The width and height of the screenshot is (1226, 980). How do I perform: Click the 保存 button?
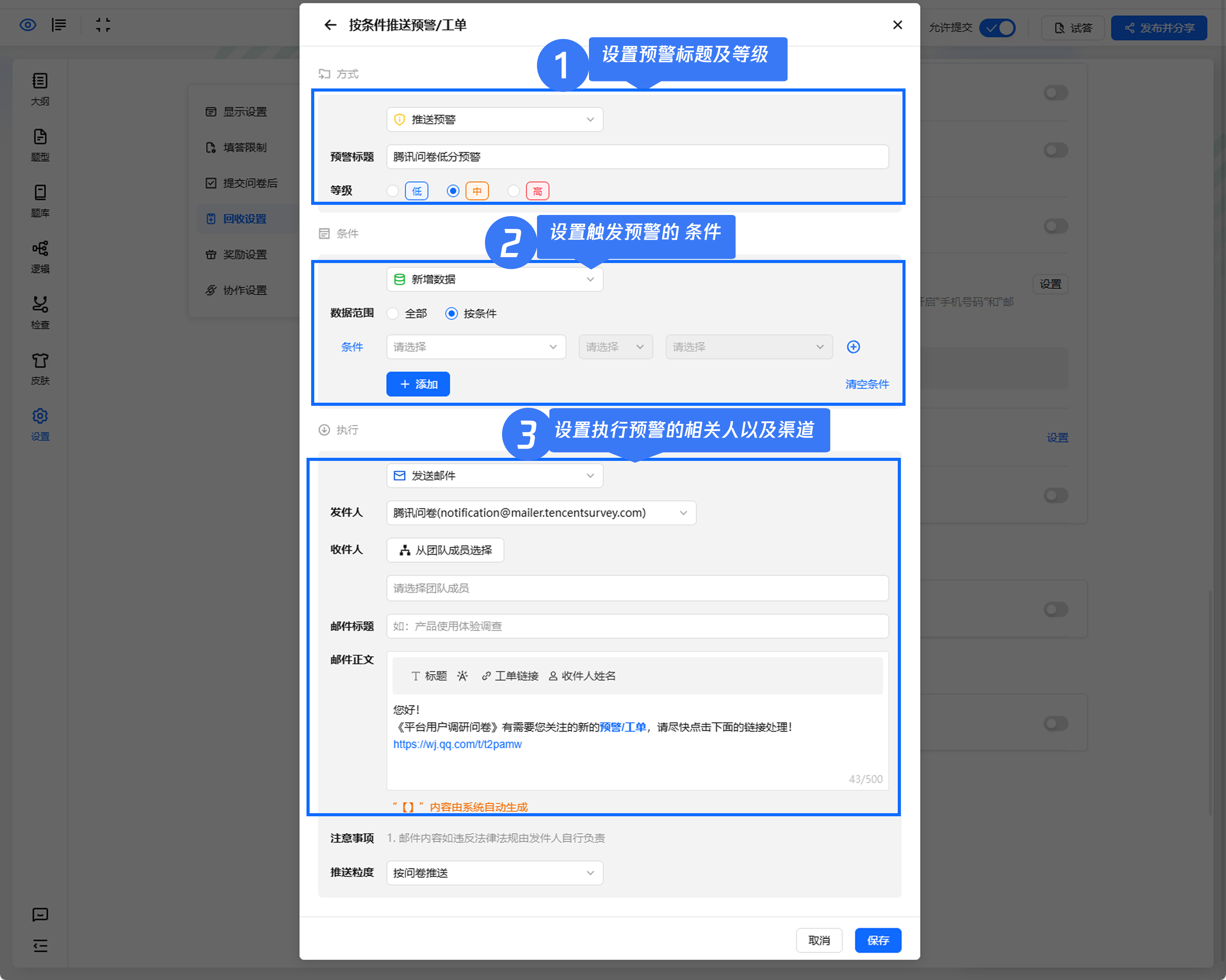click(878, 940)
